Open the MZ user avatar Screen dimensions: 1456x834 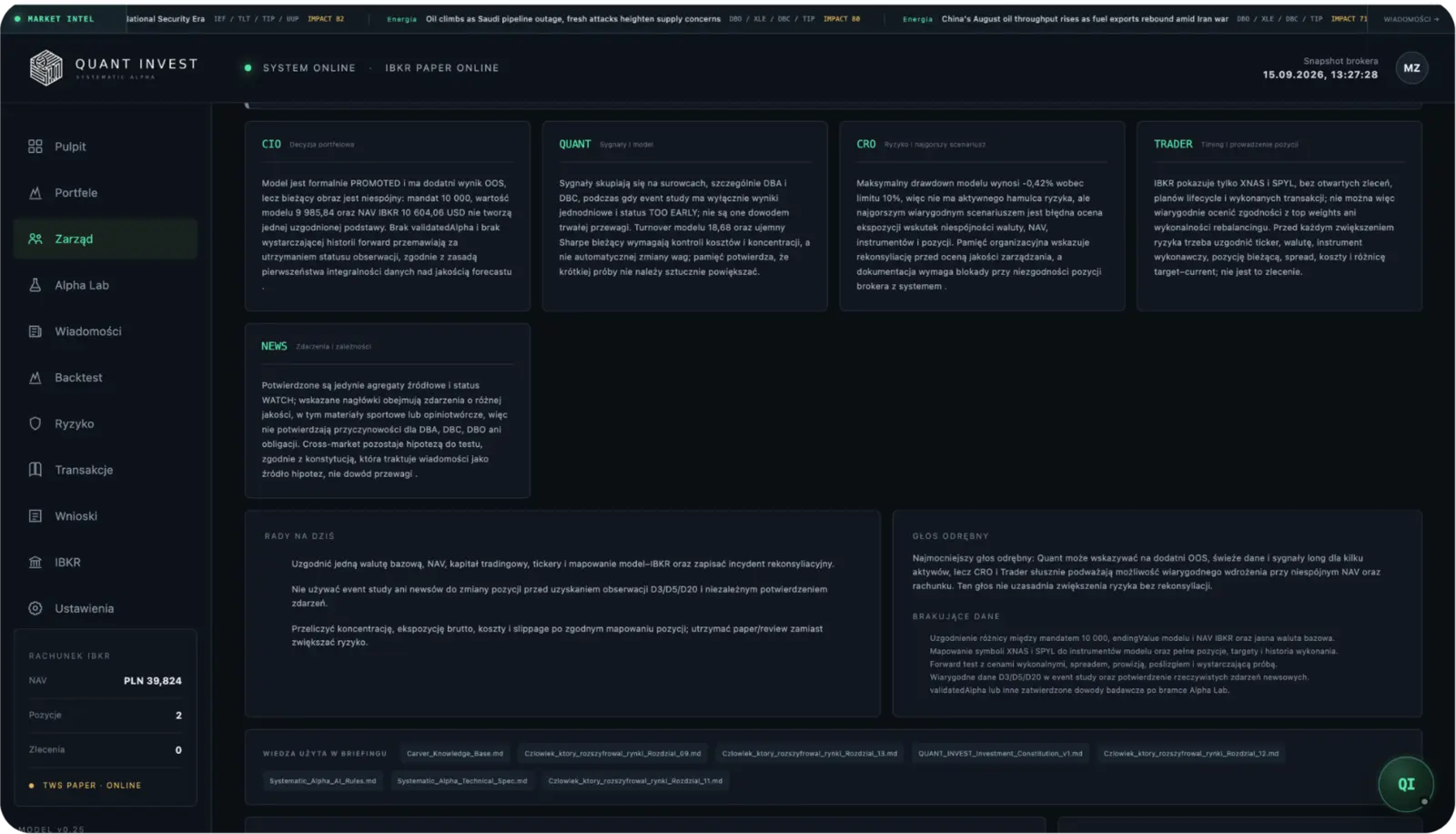(x=1411, y=68)
